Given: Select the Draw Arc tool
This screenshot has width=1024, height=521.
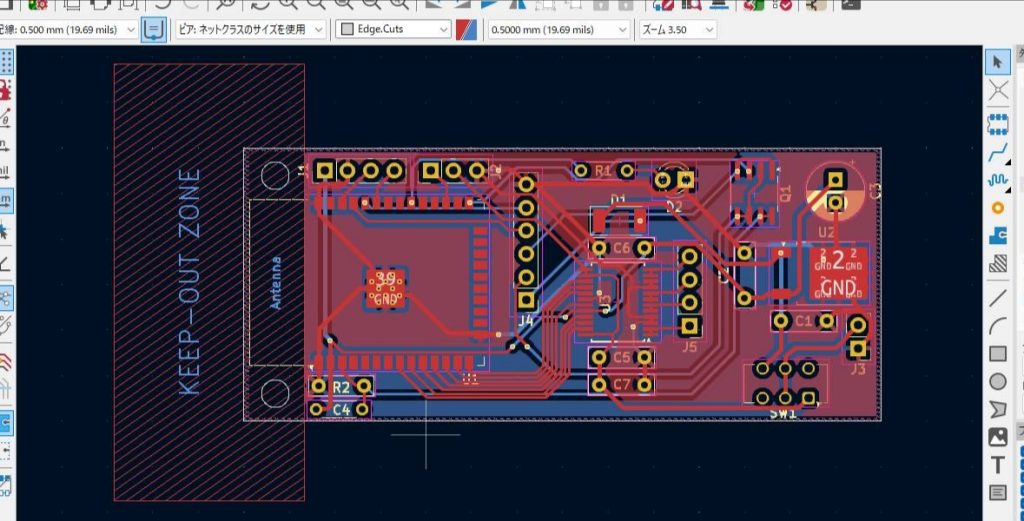Looking at the screenshot, I should [x=997, y=325].
